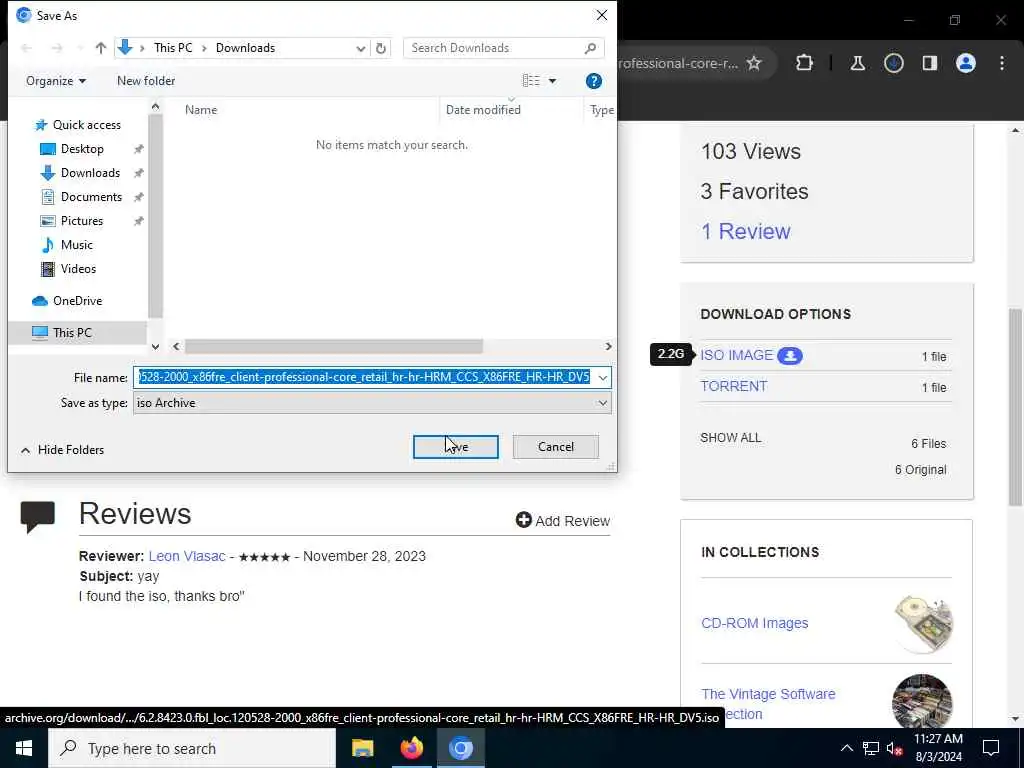
Task: Refresh the Downloads folder listing
Action: pos(381,48)
